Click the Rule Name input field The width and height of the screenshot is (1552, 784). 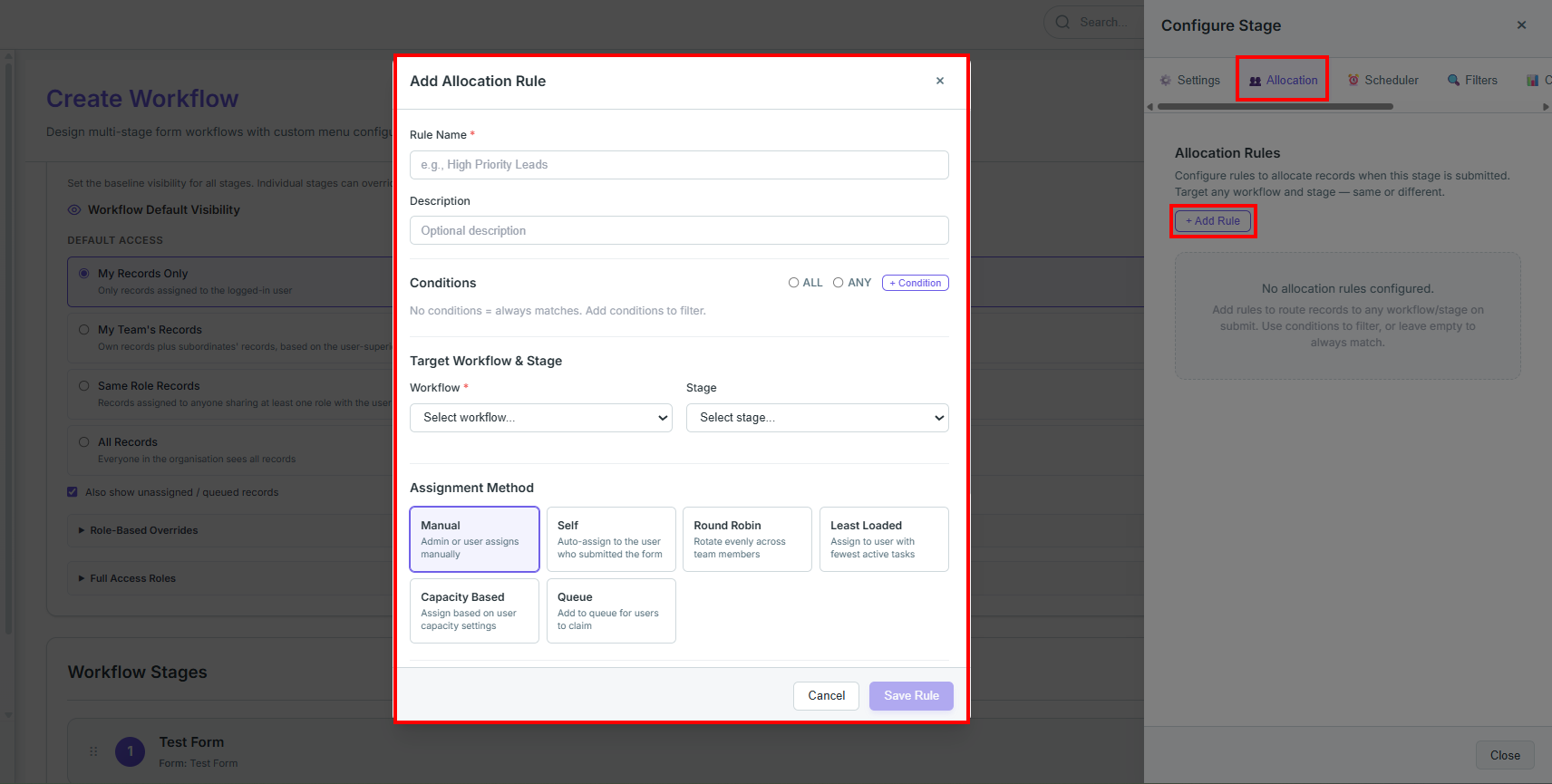click(x=679, y=165)
